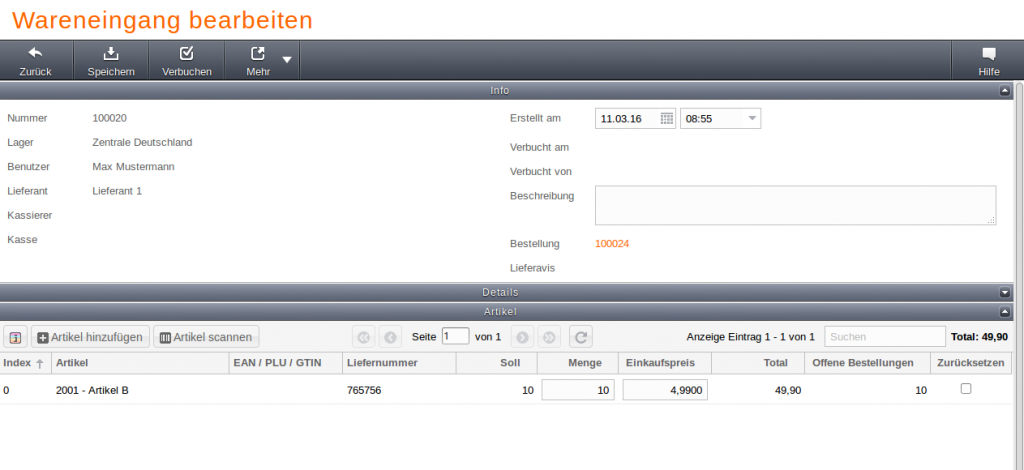Image resolution: width=1024 pixels, height=470 pixels.
Task: Open the time dropdown showing 08:55
Action: click(752, 119)
